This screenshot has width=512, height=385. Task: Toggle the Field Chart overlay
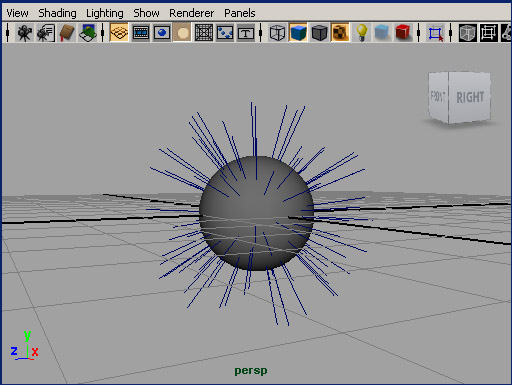[x=204, y=33]
